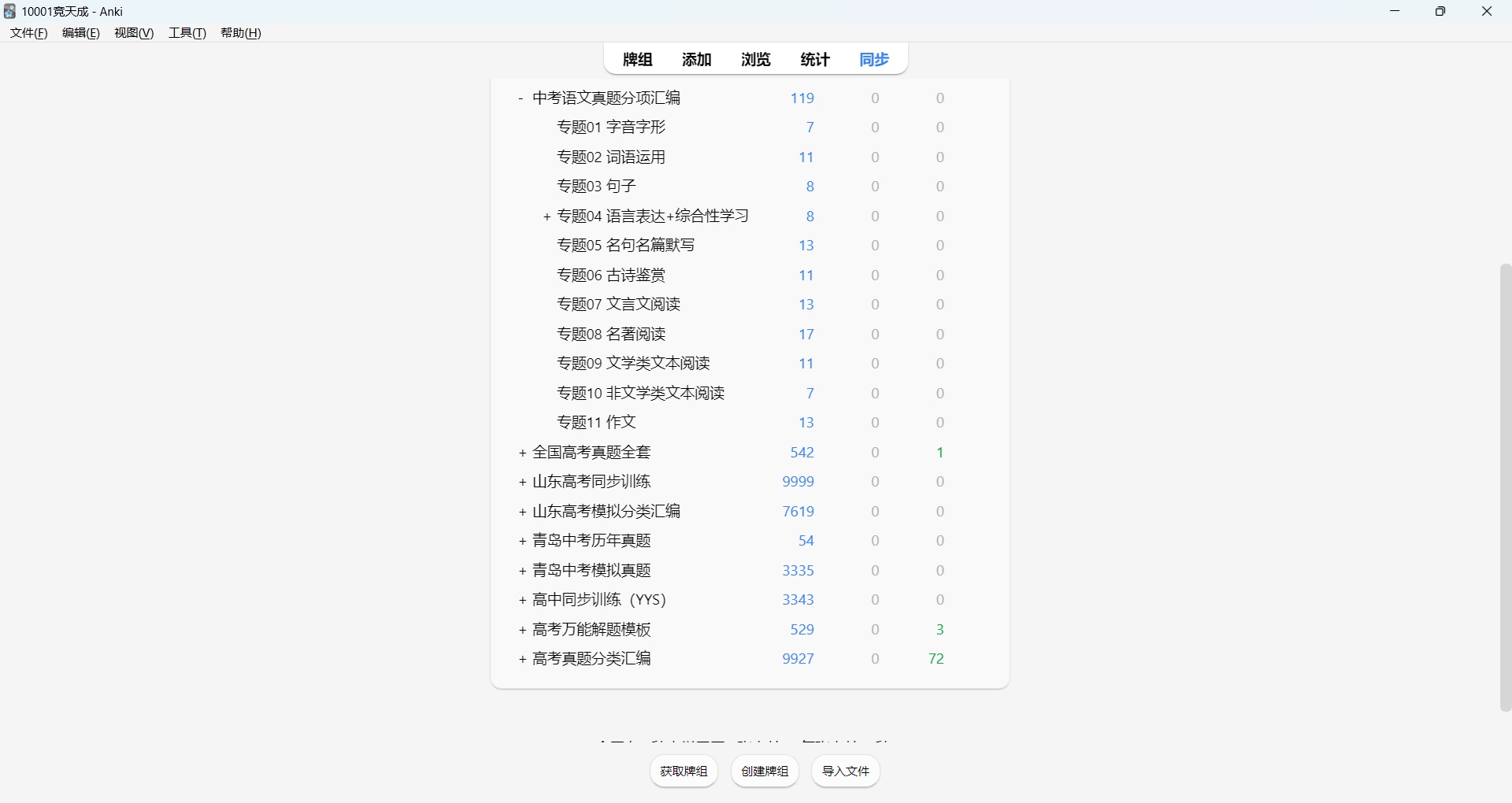
Task: Expand the 青岛中考历年真题 deck
Action: pyautogui.click(x=522, y=541)
